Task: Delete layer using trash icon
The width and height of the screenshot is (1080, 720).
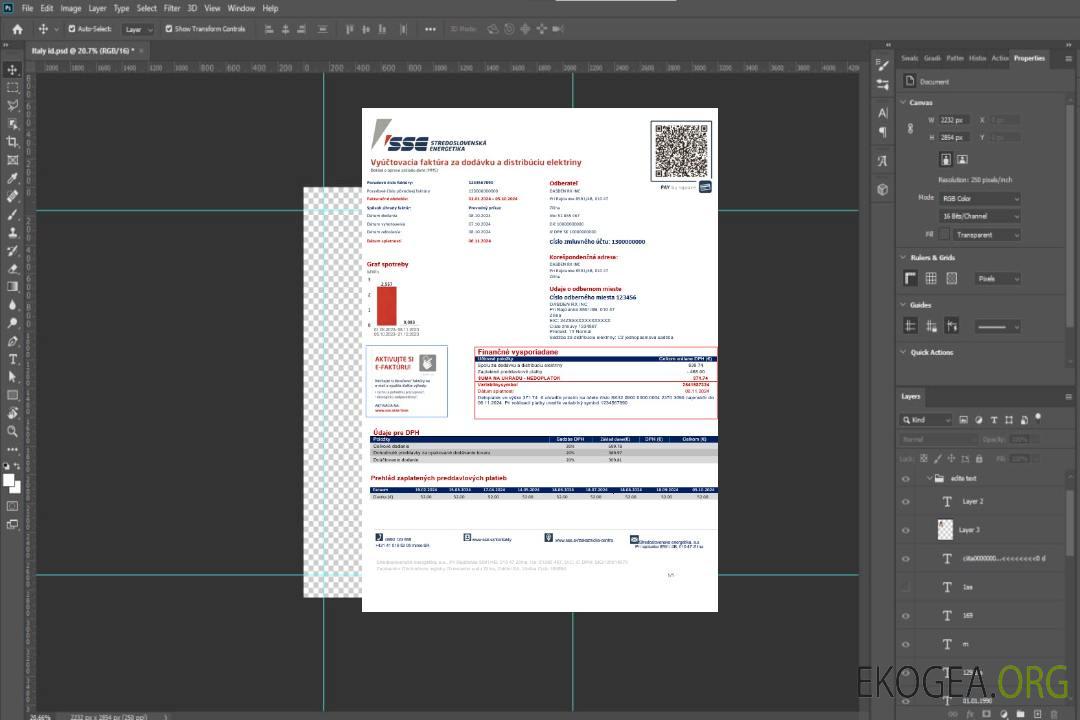Action: 1054,714
